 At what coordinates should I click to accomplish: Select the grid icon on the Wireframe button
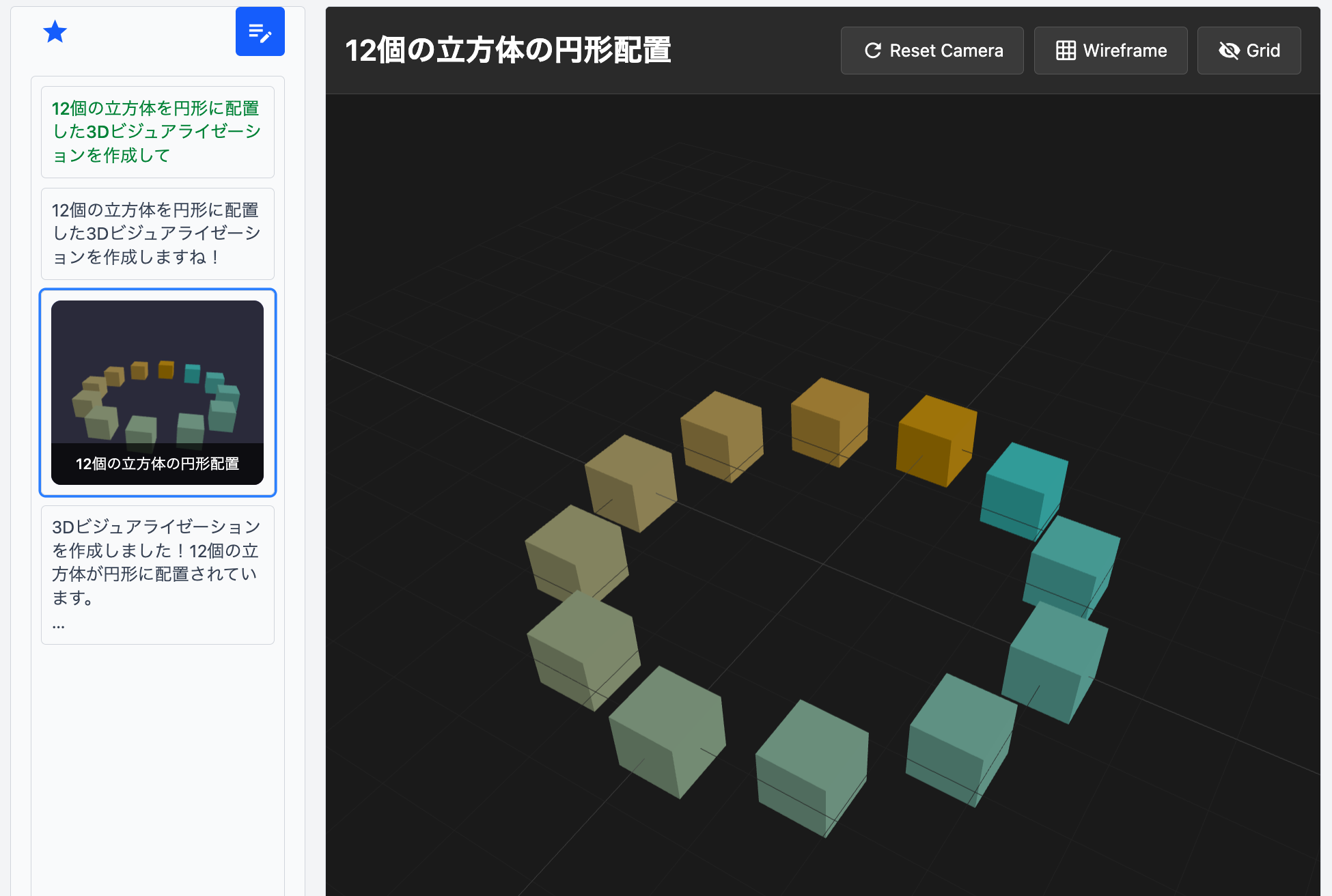pos(1066,50)
